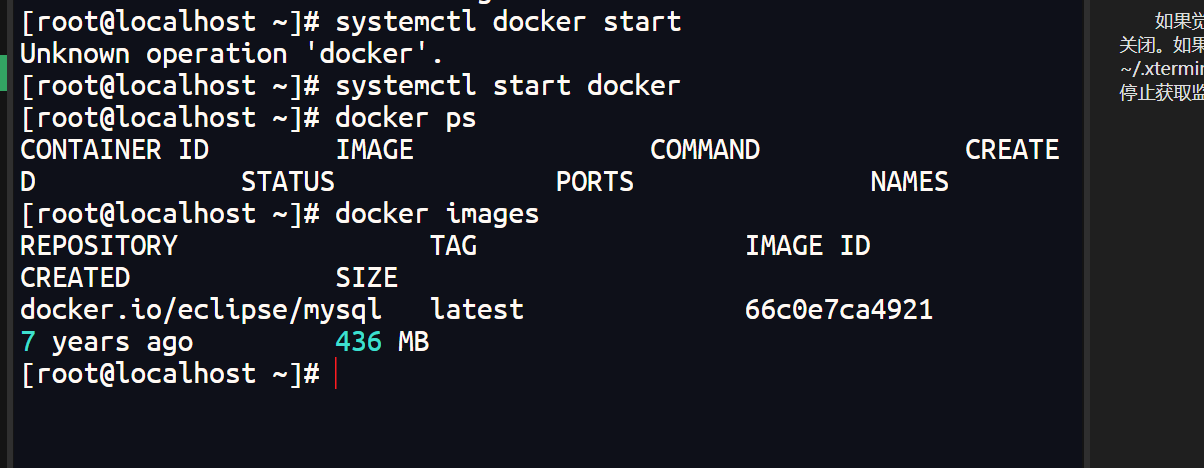Click the 'docker images' command text

(437, 214)
